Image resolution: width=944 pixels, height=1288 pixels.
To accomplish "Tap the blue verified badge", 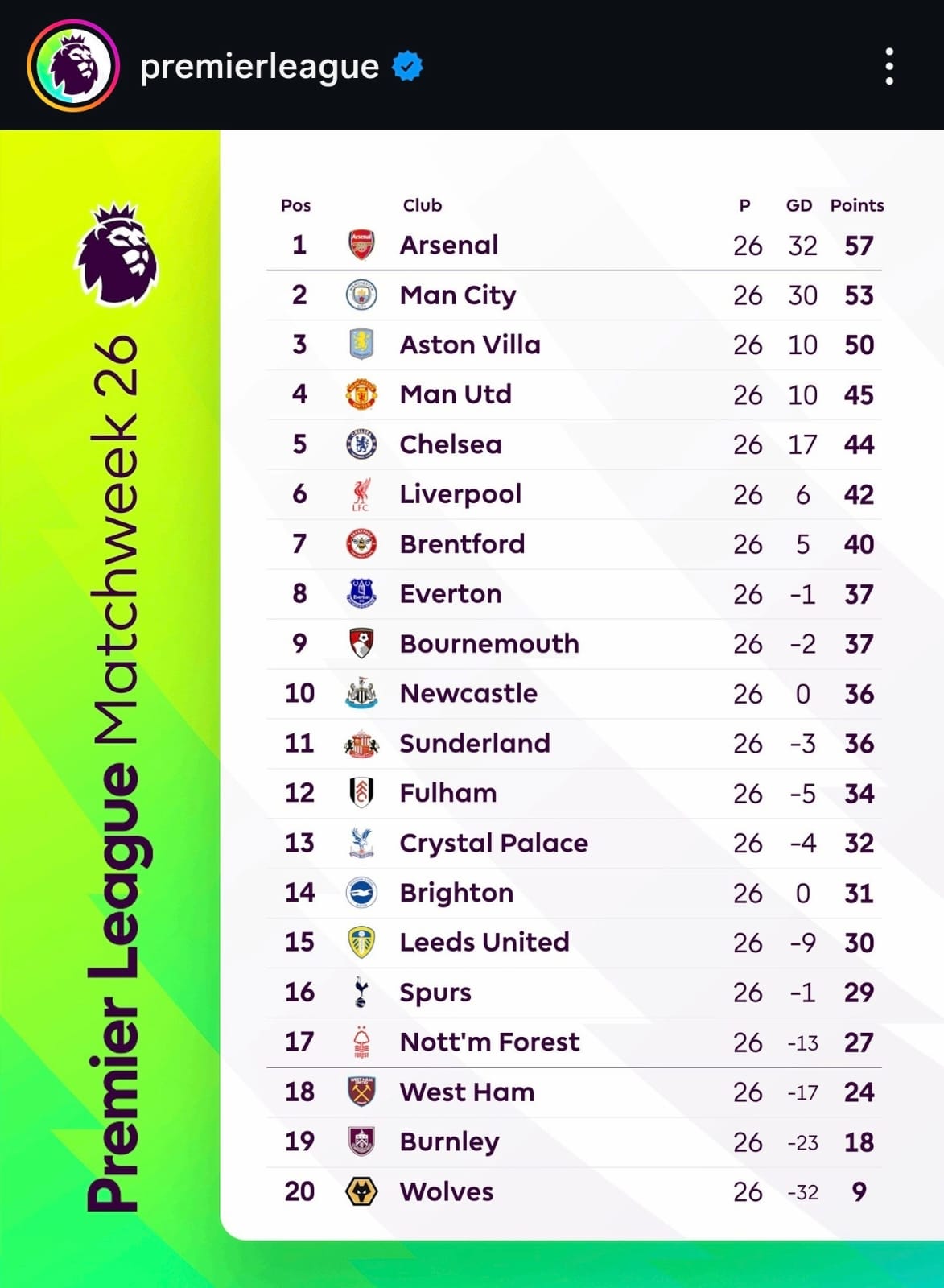I will (407, 66).
